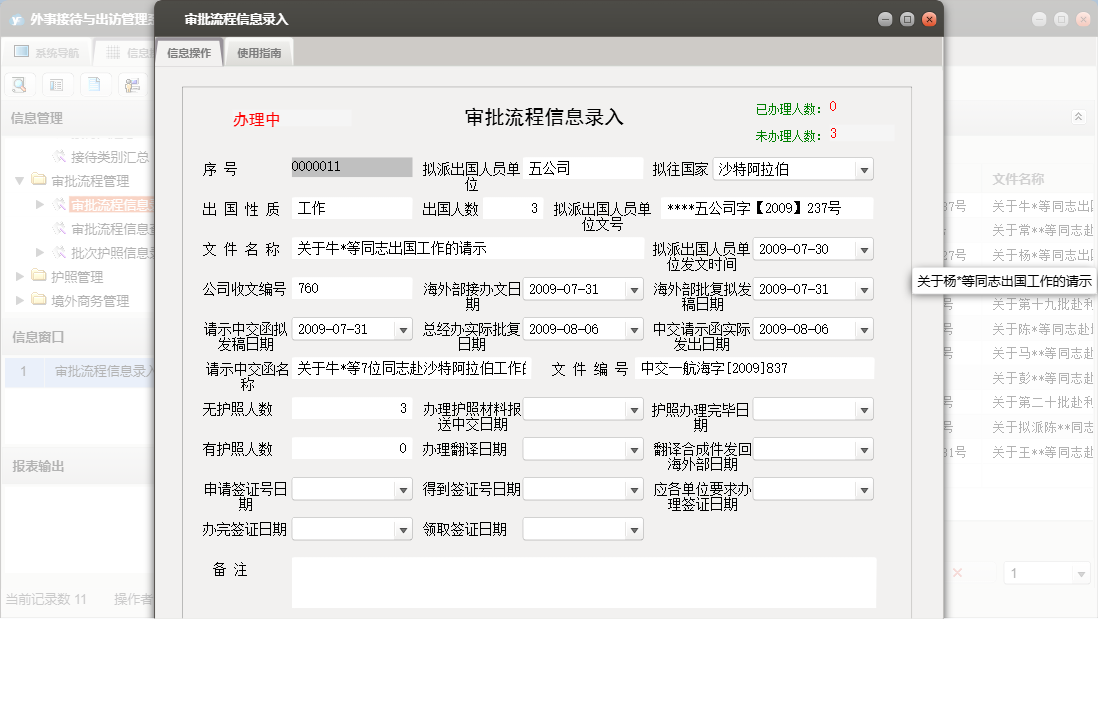Select the search/magnifier tool icon

point(20,84)
